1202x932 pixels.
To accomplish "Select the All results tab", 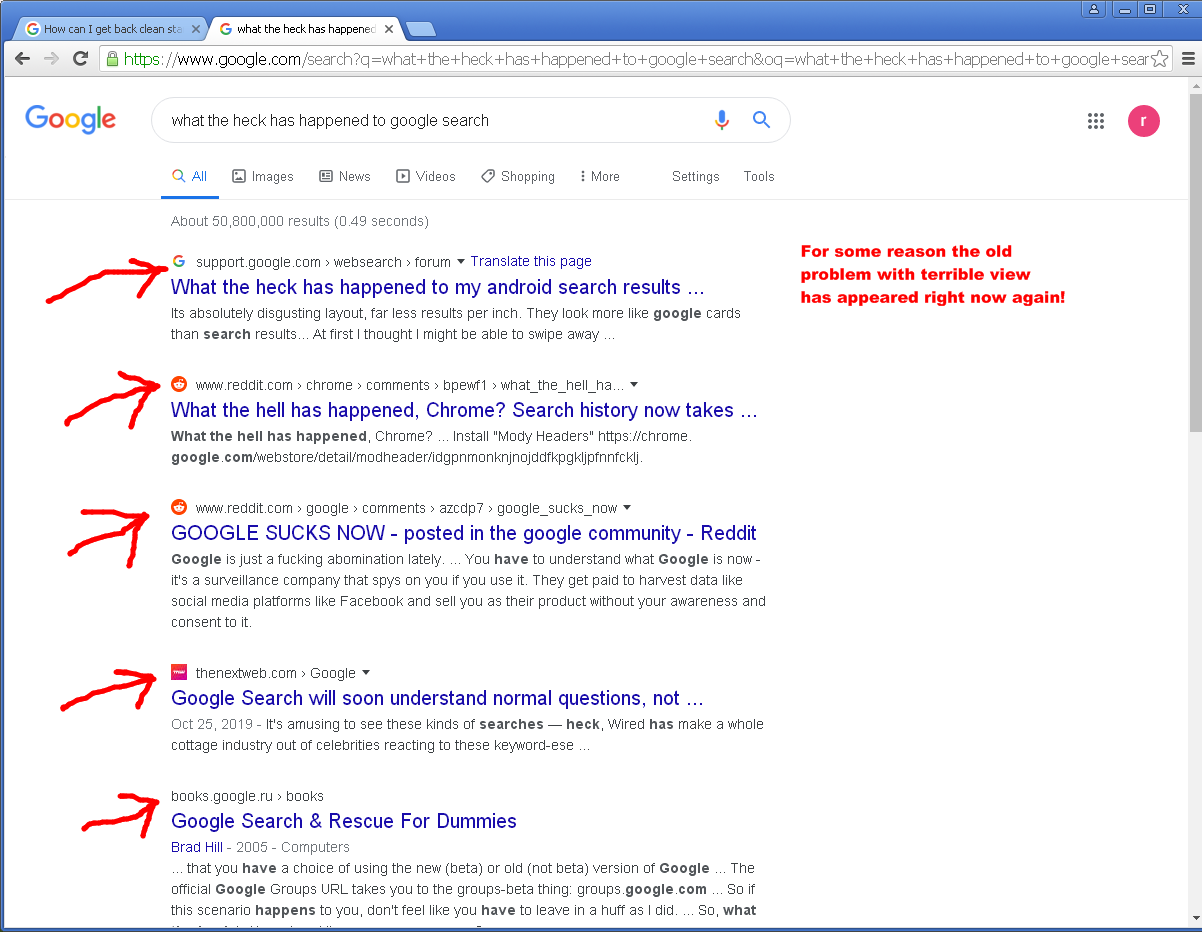I will coord(189,176).
